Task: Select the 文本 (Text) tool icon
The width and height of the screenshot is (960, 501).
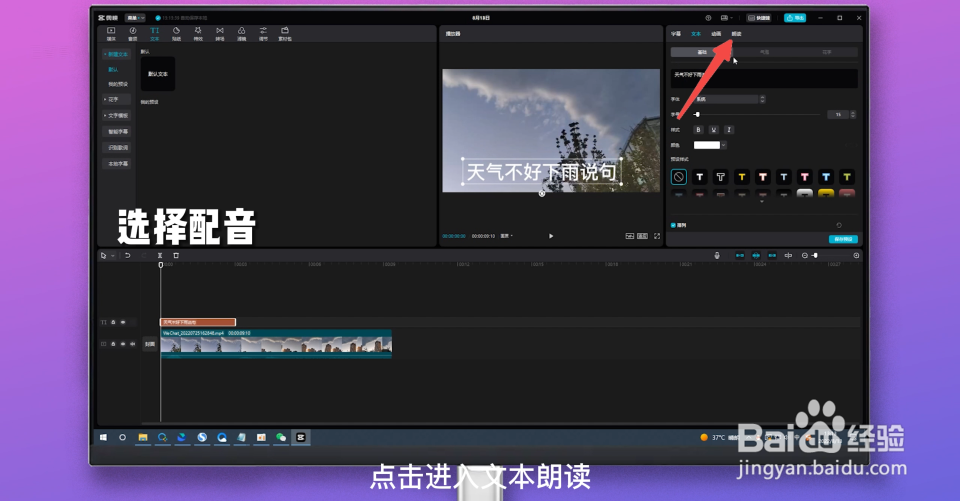Action: pos(154,33)
